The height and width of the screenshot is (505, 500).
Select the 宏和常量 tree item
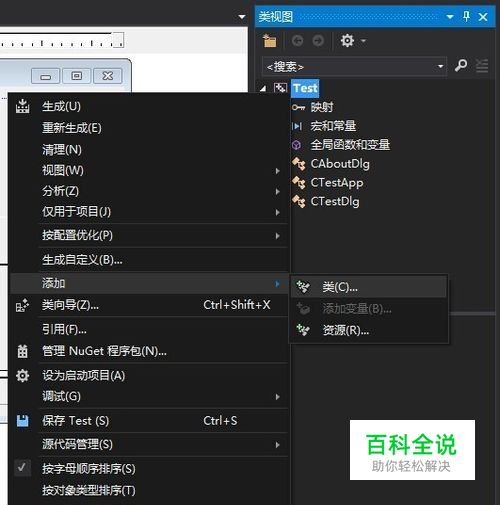point(333,126)
